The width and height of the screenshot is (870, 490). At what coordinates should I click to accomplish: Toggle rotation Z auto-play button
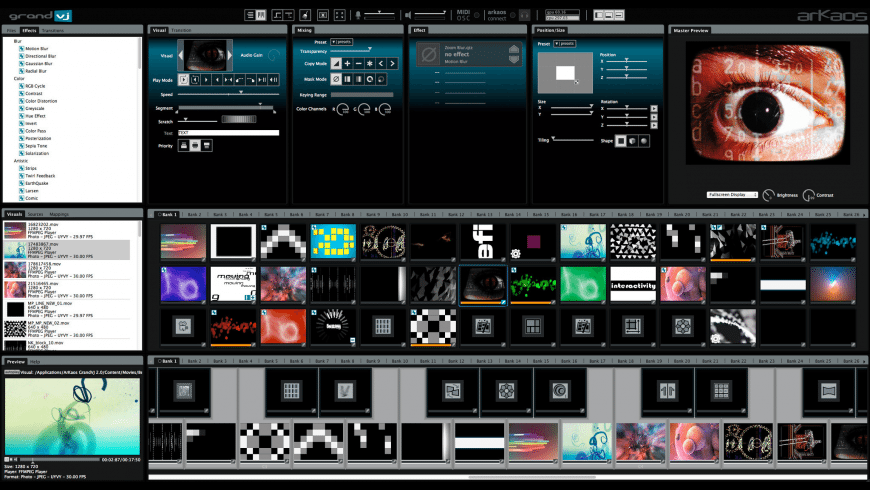pyautogui.click(x=654, y=125)
